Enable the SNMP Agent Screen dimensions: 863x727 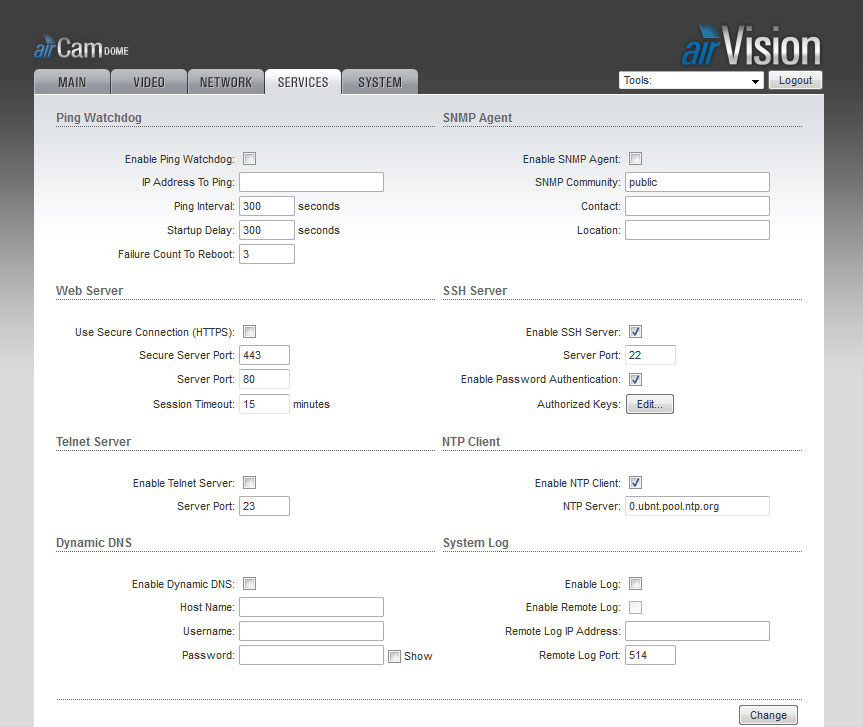[635, 158]
